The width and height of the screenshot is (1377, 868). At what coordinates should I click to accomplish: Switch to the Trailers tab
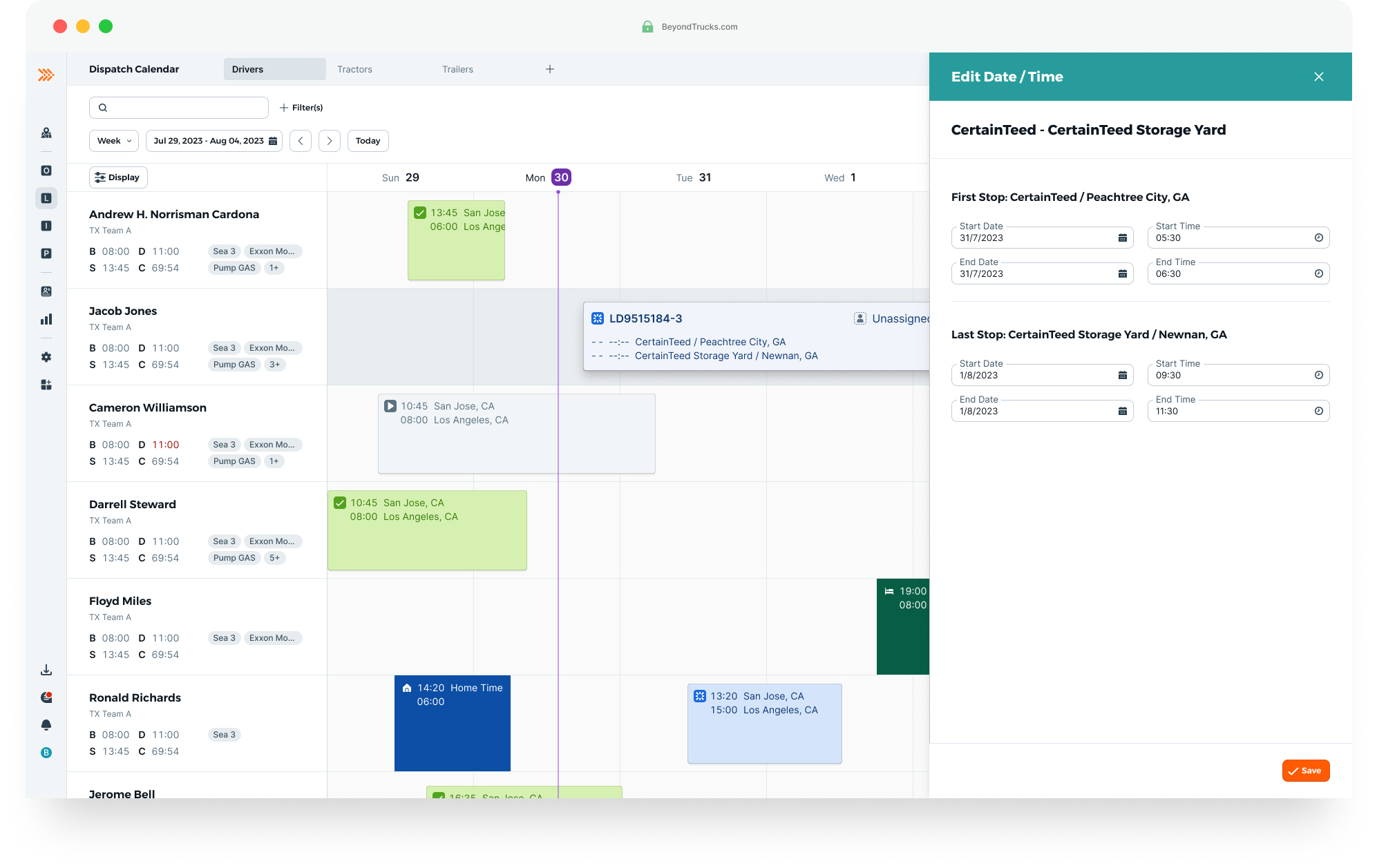457,69
